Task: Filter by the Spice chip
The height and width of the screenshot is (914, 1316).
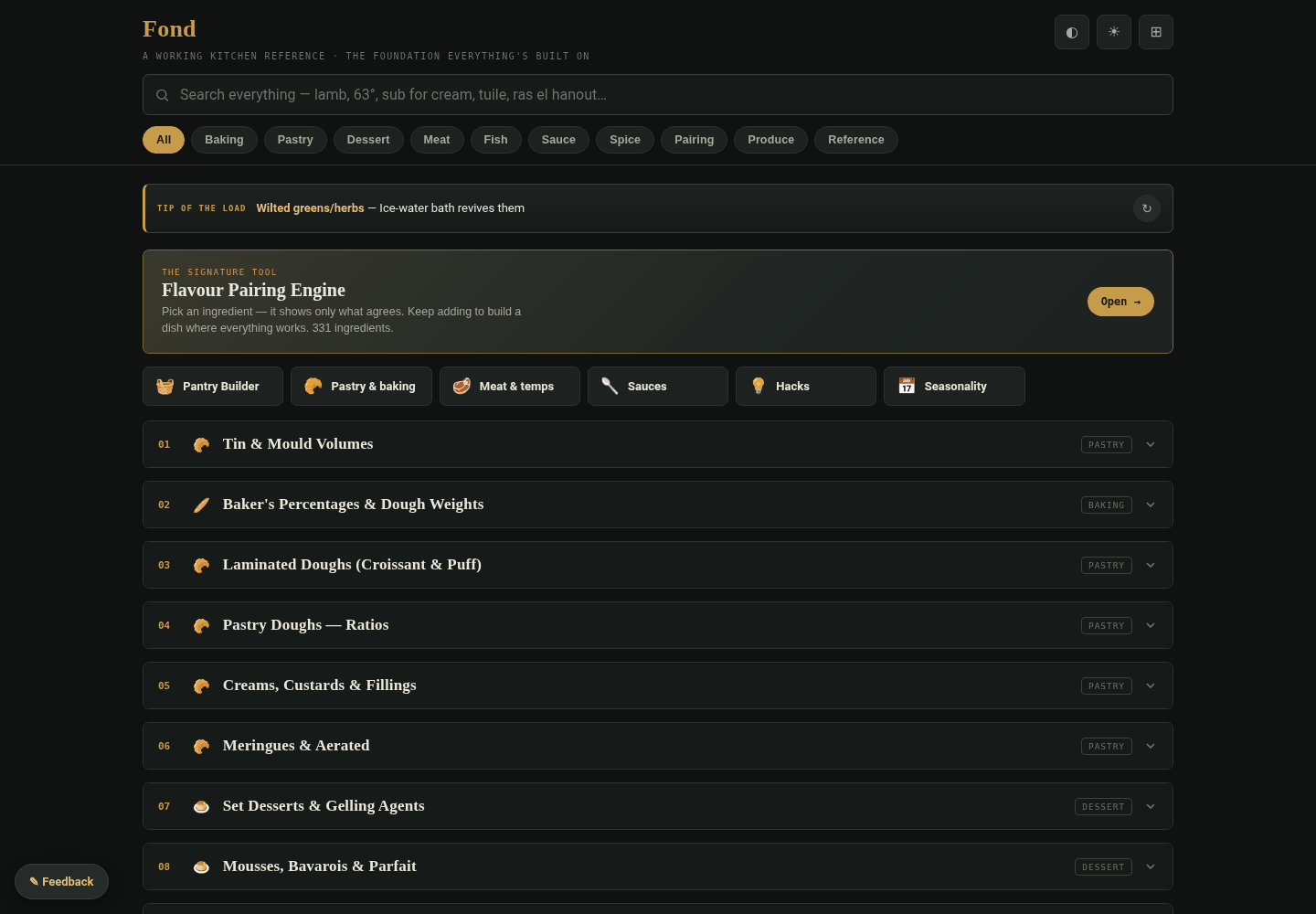Action: (x=625, y=140)
